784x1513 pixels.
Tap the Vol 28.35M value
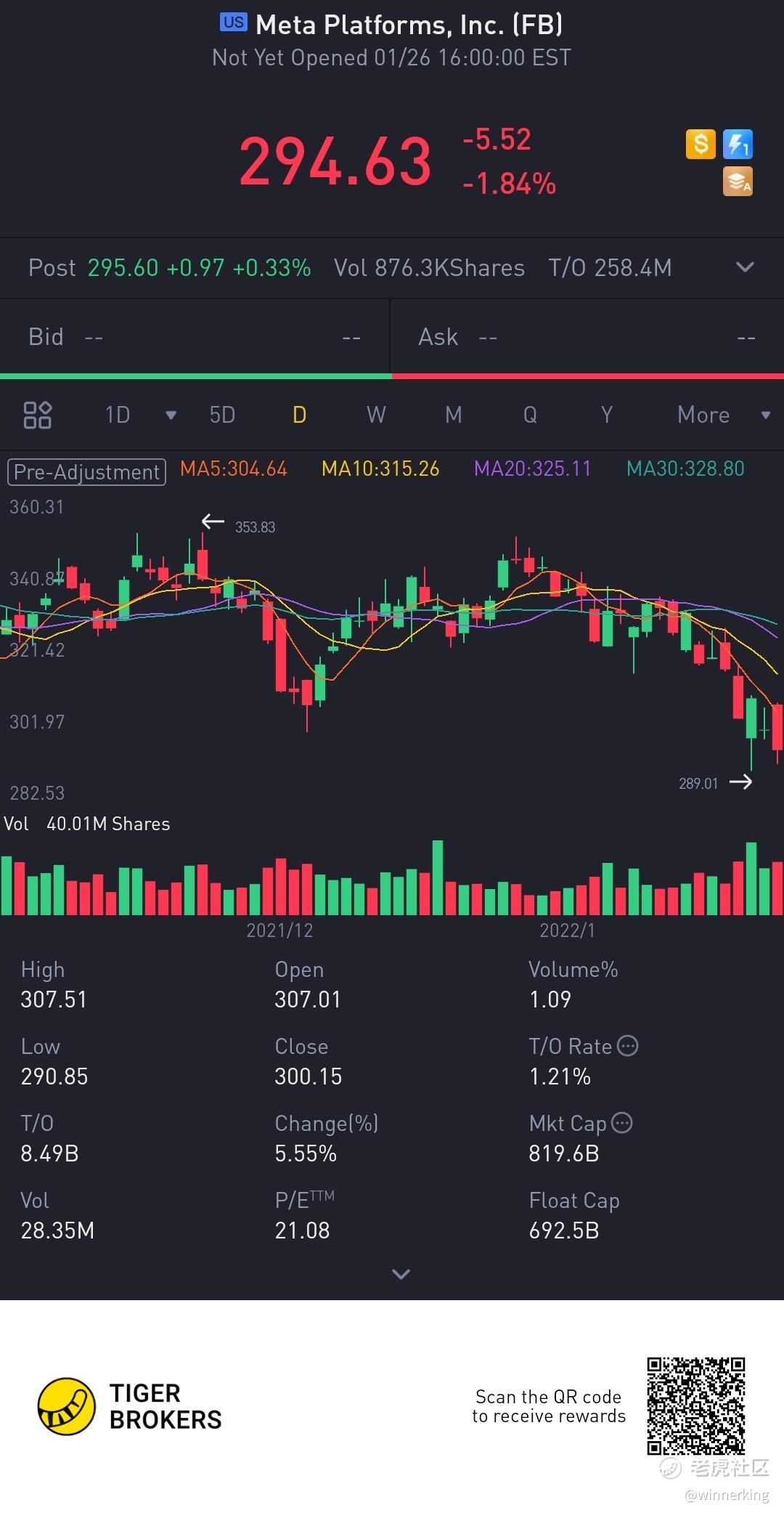pyautogui.click(x=57, y=1230)
